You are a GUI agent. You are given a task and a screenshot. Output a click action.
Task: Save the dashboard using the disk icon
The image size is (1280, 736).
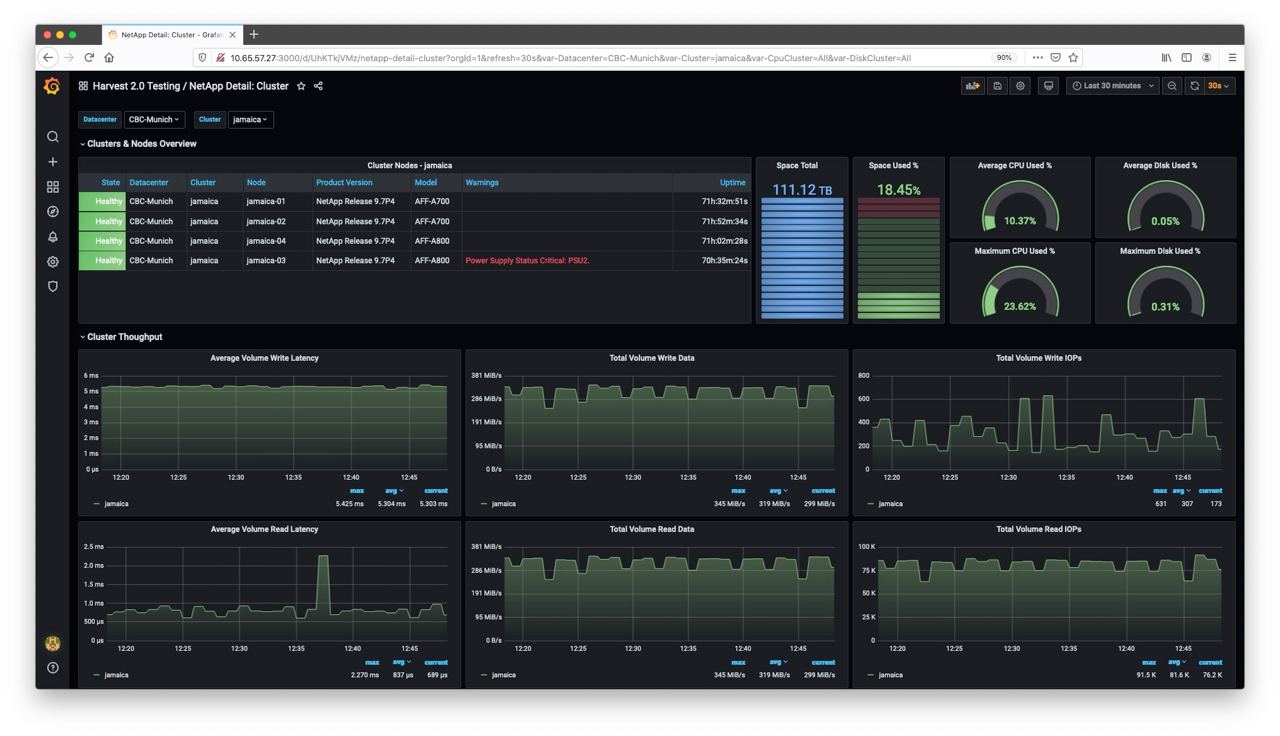coord(997,86)
